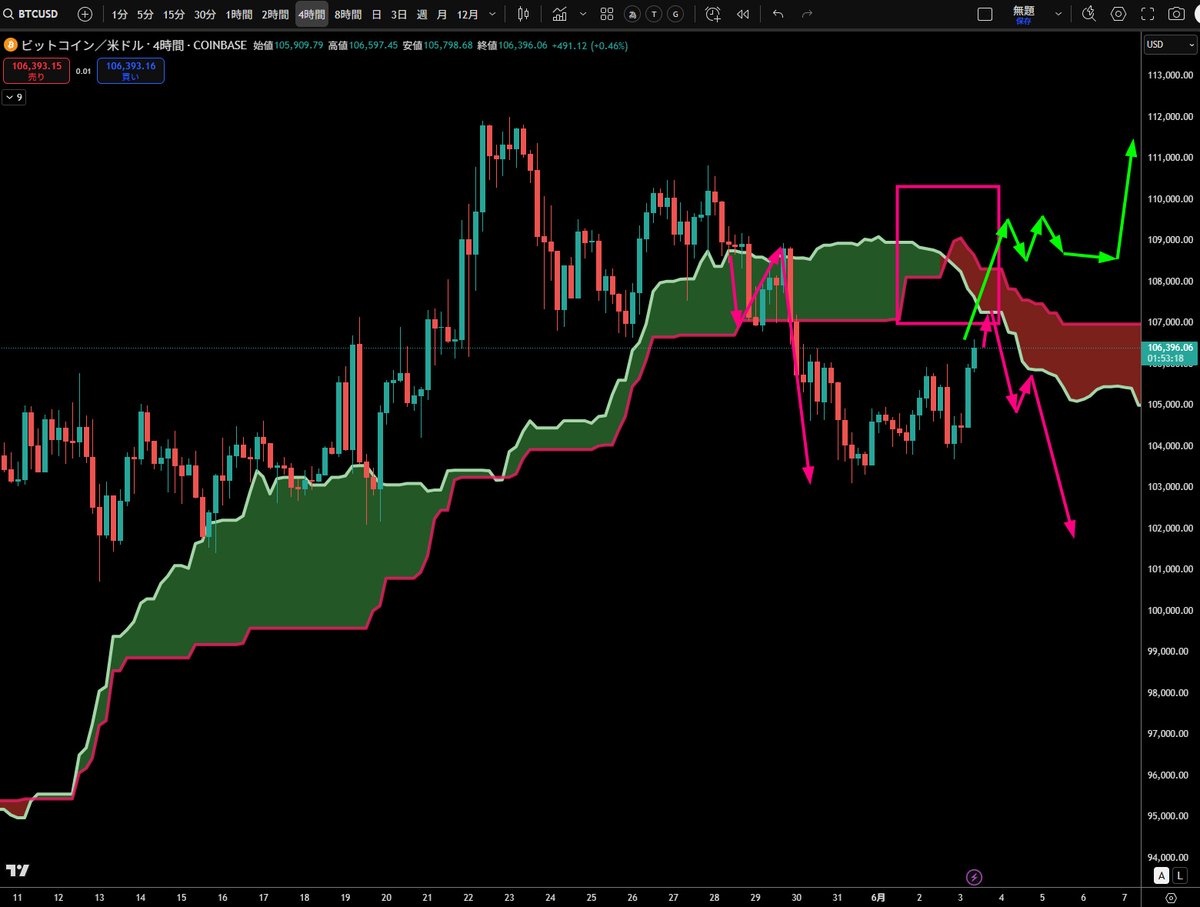Select the 1分 timeframe
This screenshot has height=907, width=1200.
pyautogui.click(x=119, y=14)
